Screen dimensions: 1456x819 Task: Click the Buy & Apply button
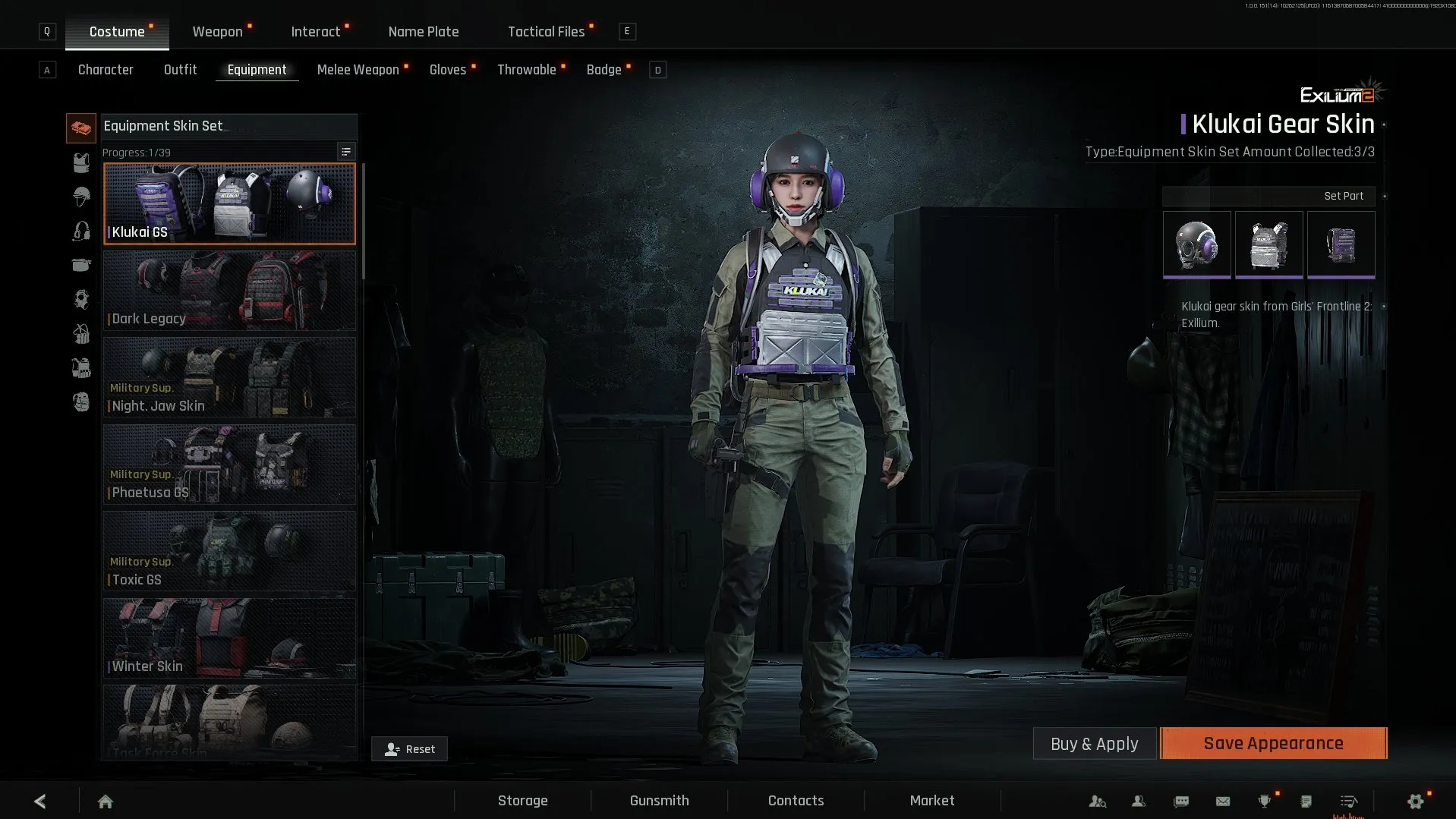point(1095,743)
